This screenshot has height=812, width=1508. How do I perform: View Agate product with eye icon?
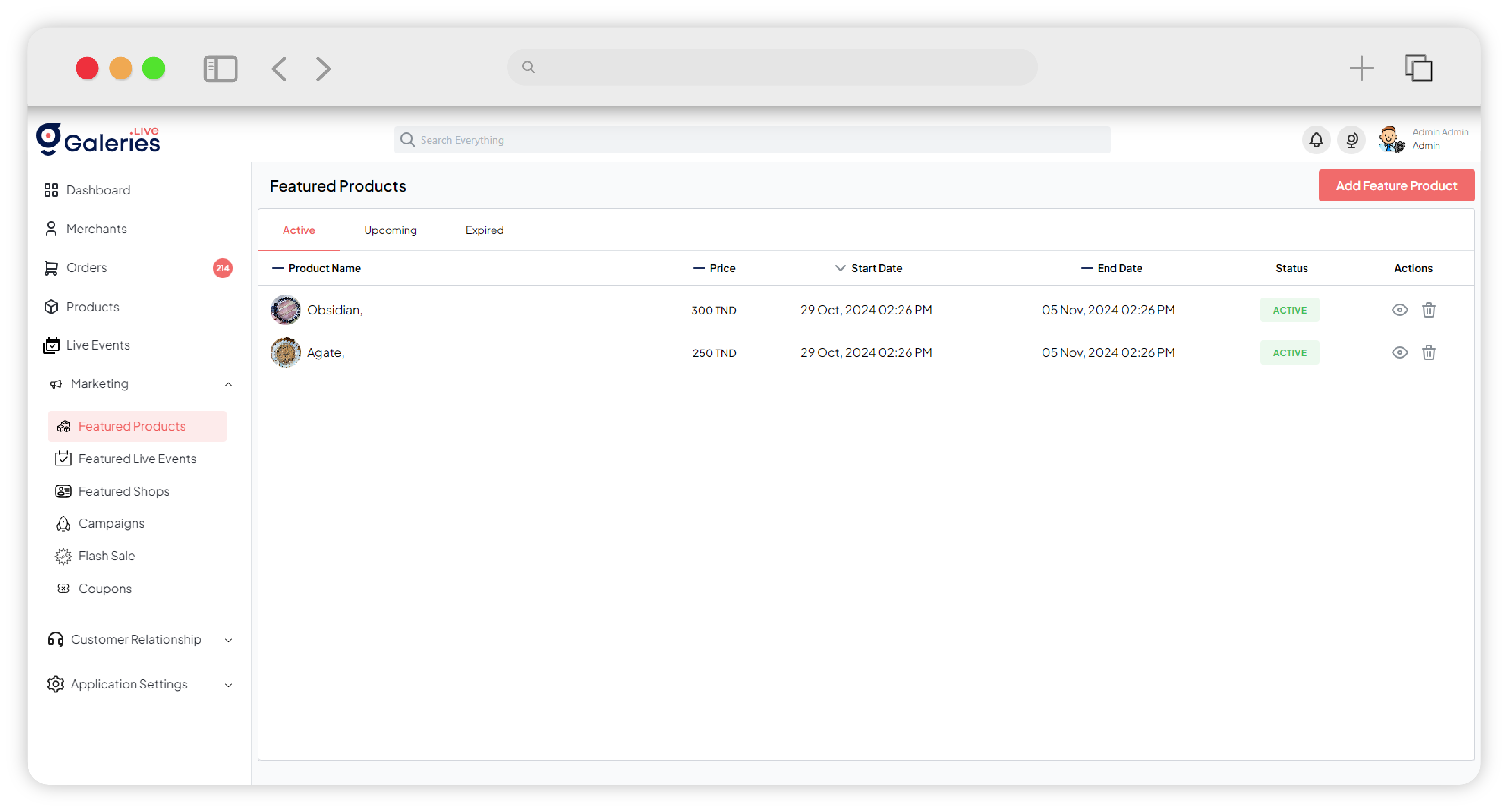point(1399,352)
